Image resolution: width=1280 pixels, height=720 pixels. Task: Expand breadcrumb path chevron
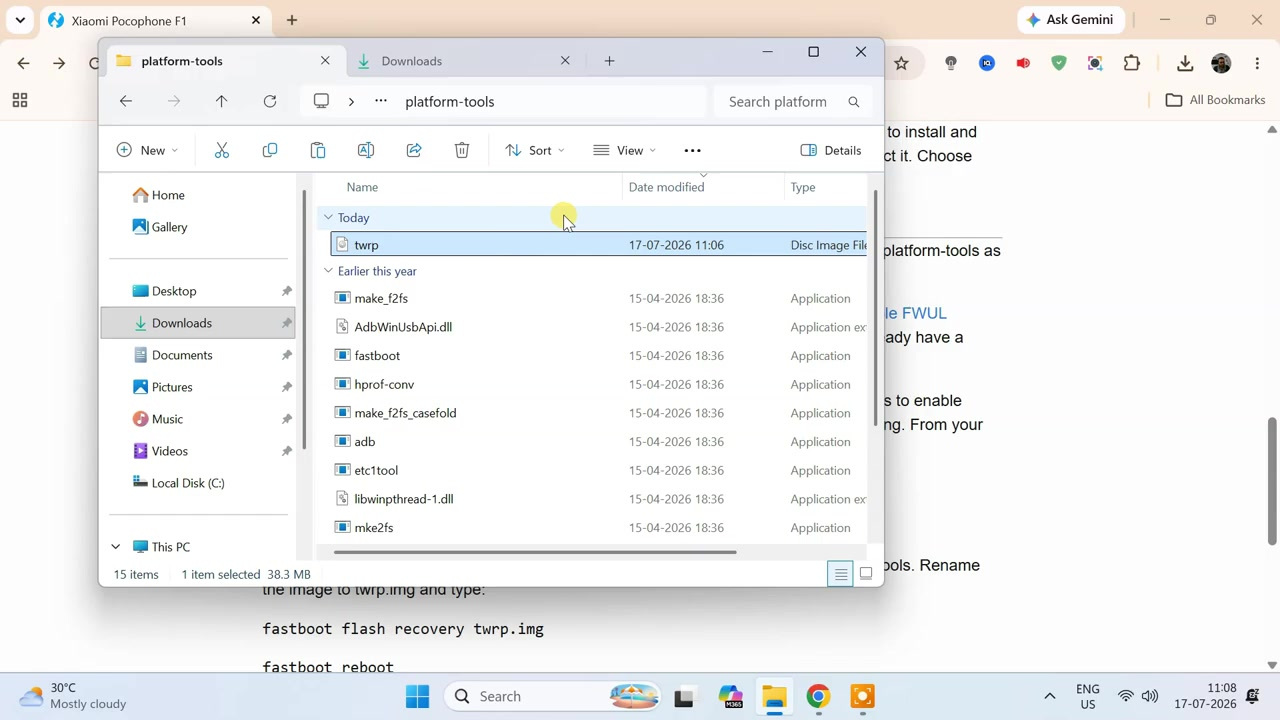point(351,101)
